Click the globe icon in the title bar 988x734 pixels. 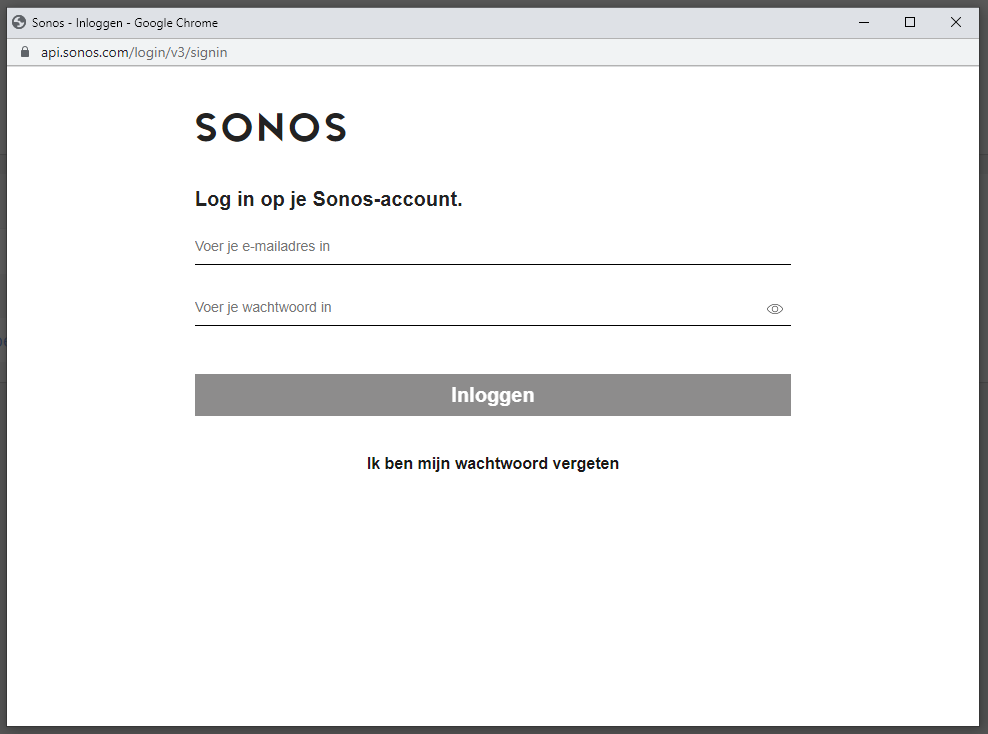tap(19, 22)
